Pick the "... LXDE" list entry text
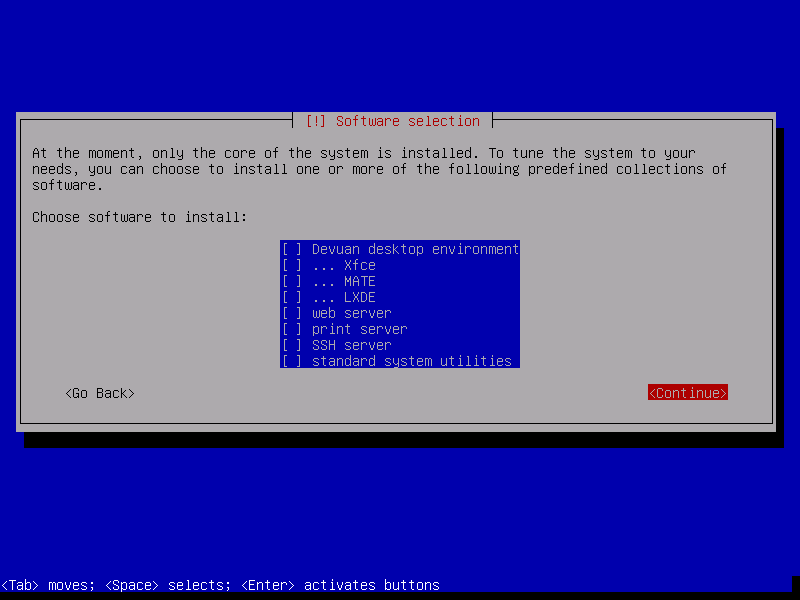This screenshot has height=600, width=800. 343,297
